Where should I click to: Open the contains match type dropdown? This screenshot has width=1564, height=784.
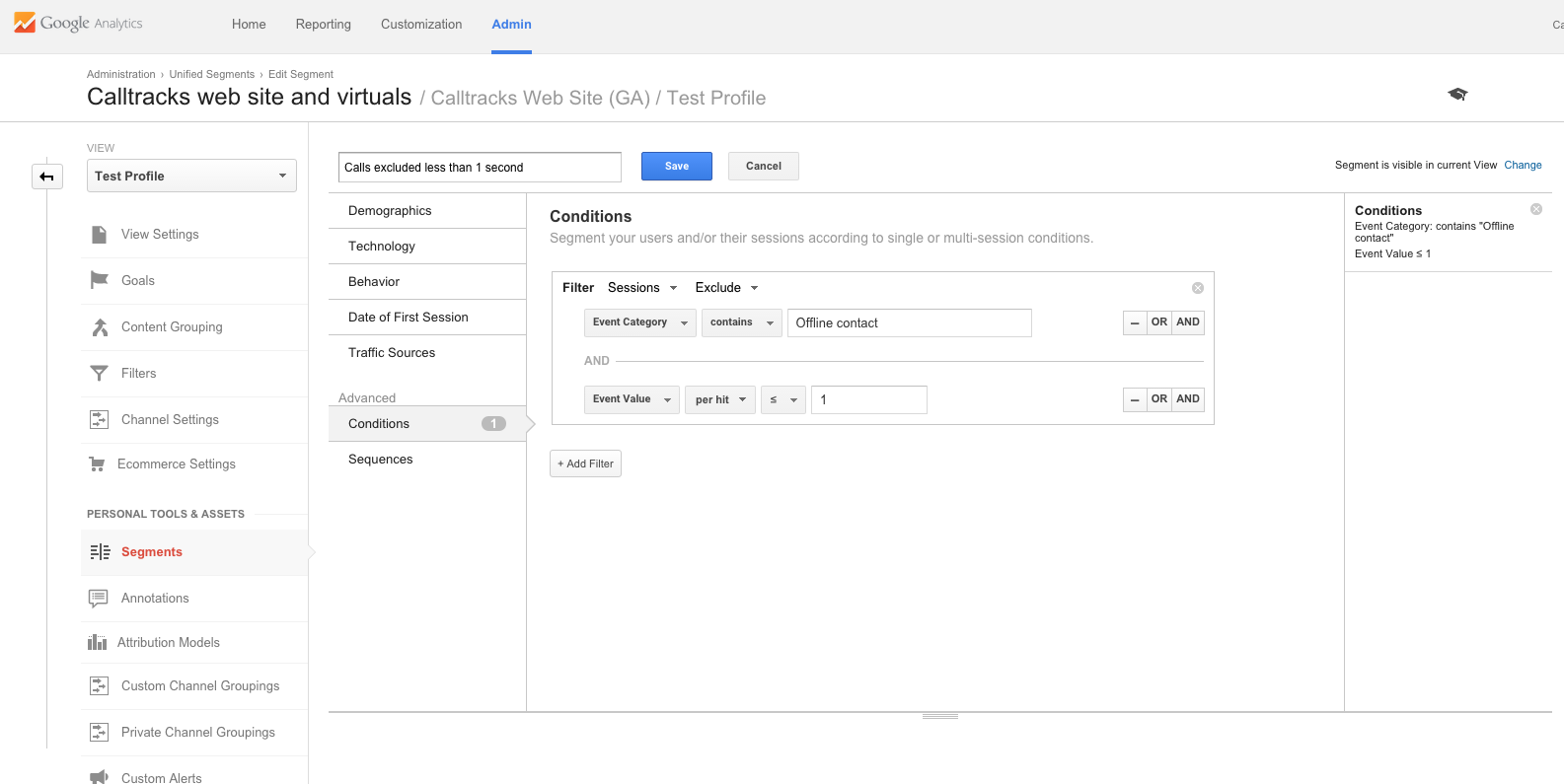(742, 322)
